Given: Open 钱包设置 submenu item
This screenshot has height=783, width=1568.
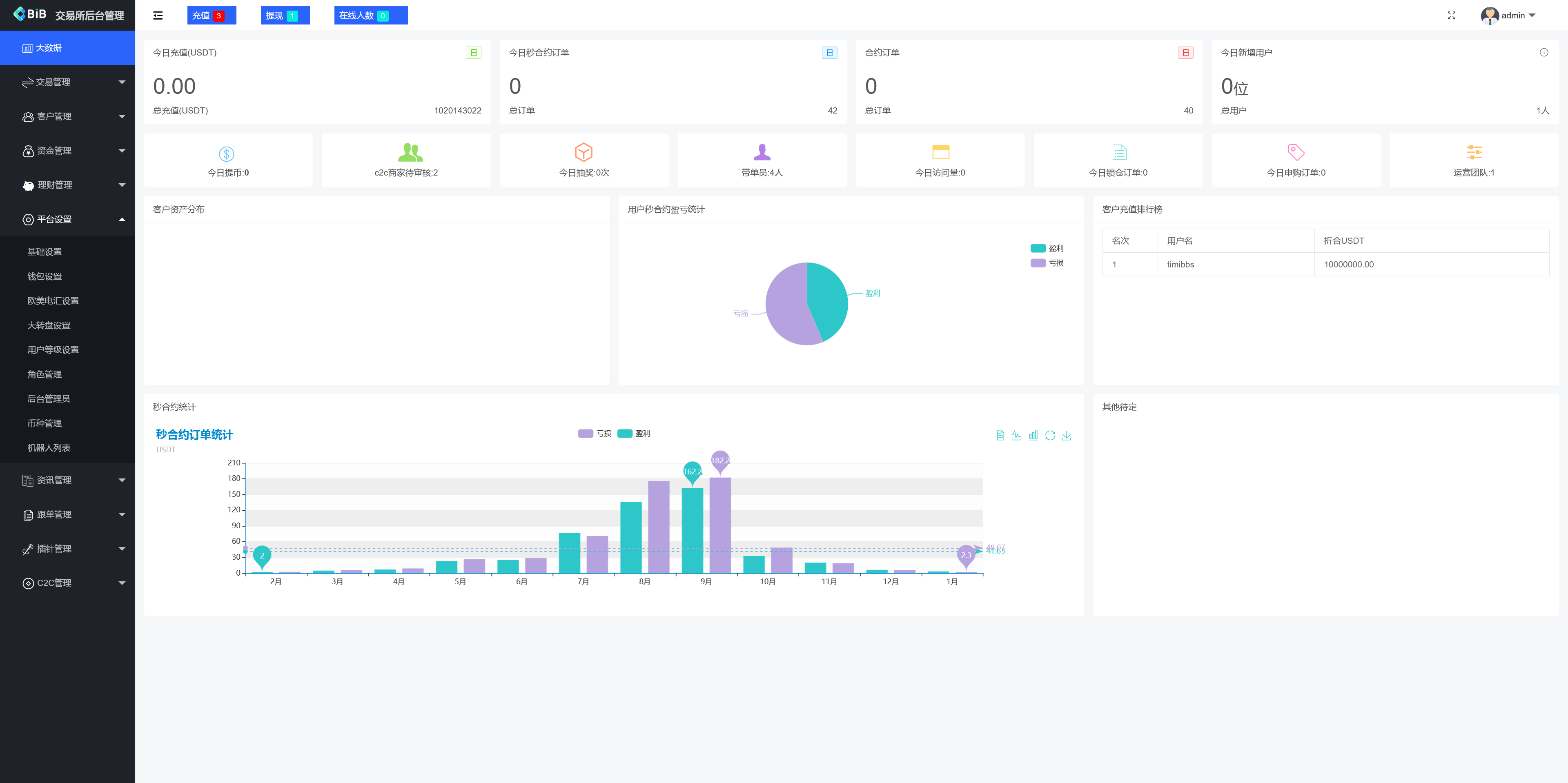Looking at the screenshot, I should tap(45, 276).
